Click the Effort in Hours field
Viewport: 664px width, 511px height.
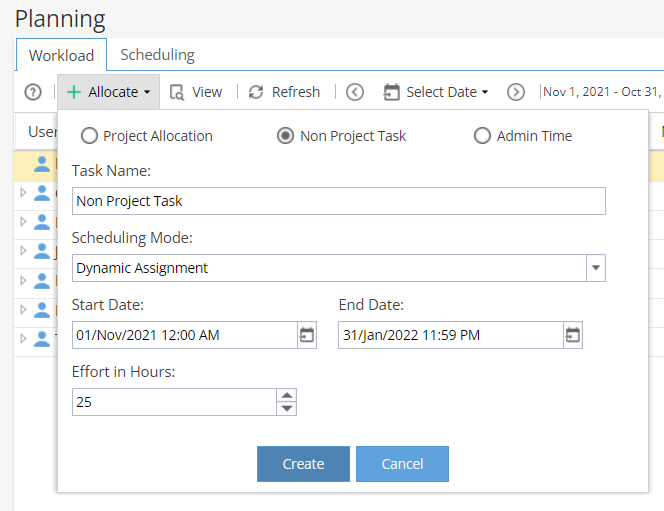click(x=174, y=402)
